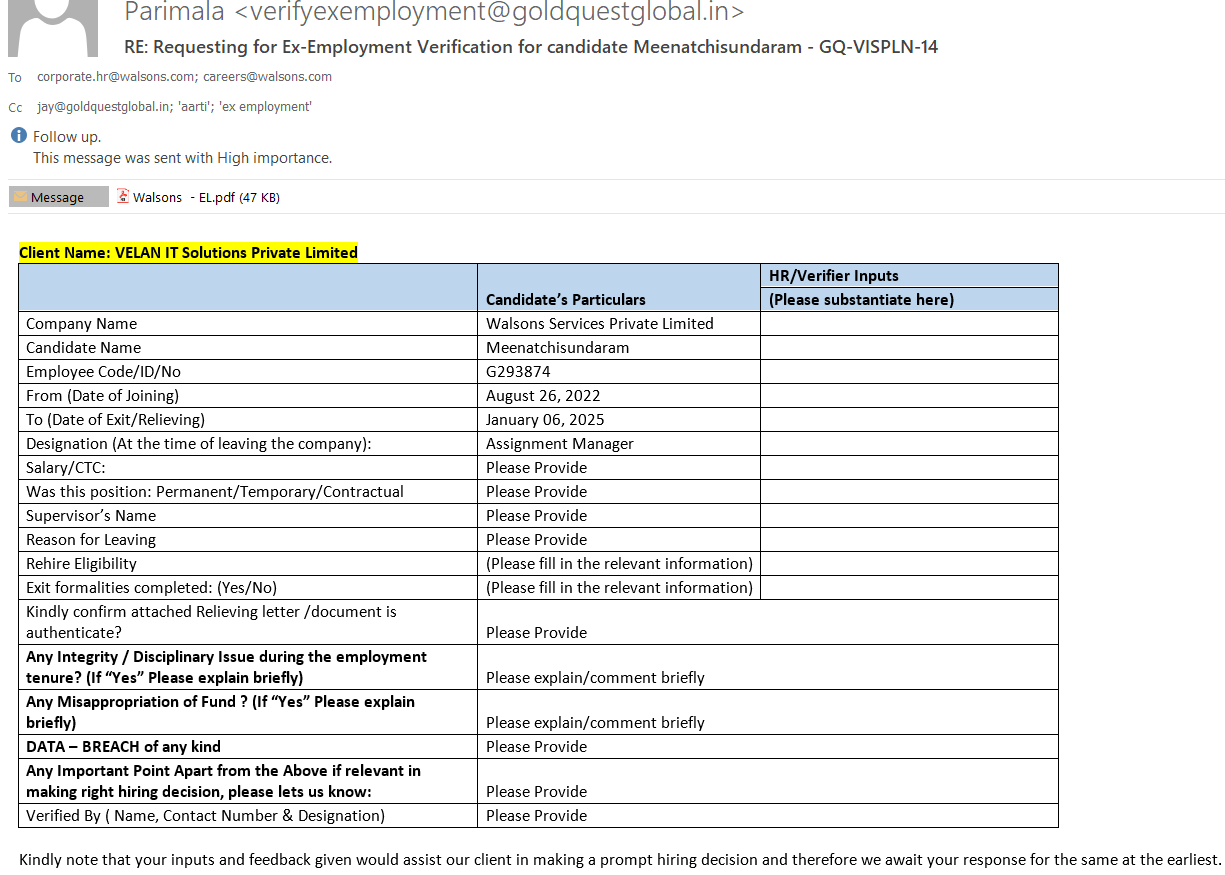Click 'Please explain/comment briefly' in Misappropriation row
The width and height of the screenshot is (1225, 875).
[x=595, y=722]
